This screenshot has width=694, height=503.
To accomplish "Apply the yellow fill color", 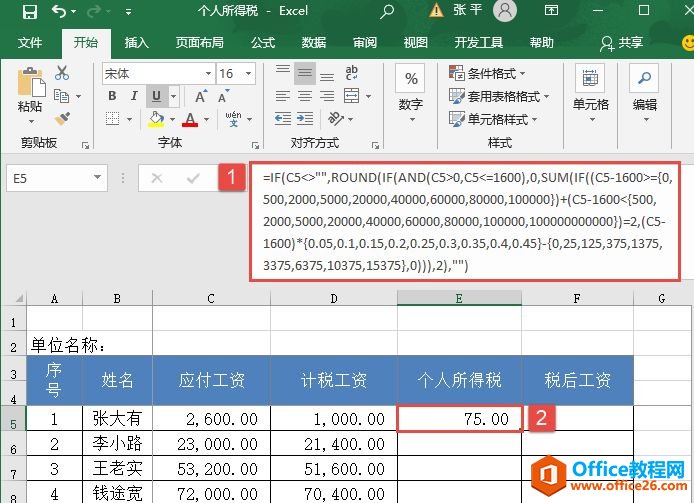I will 156,119.
